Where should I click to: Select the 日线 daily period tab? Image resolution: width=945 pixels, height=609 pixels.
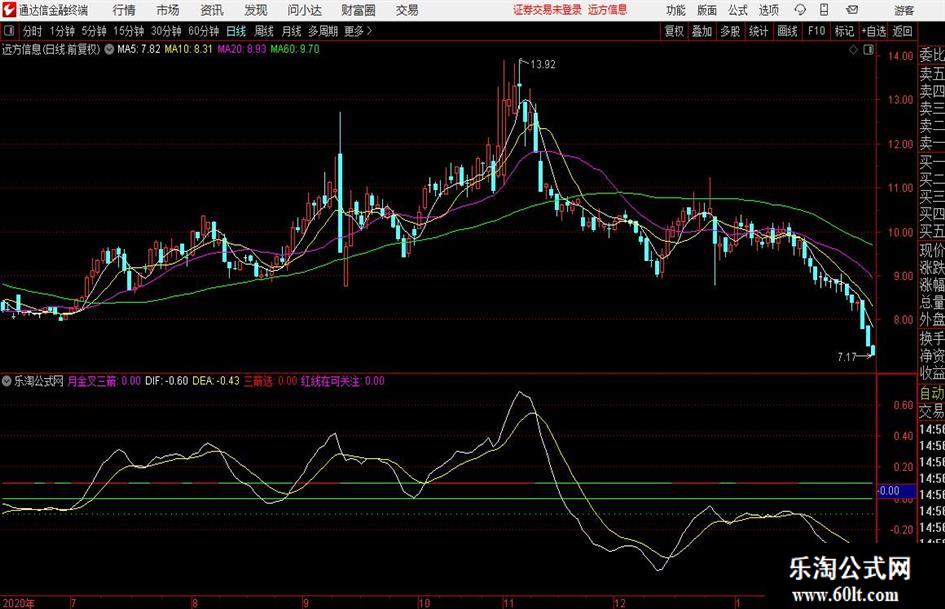236,31
